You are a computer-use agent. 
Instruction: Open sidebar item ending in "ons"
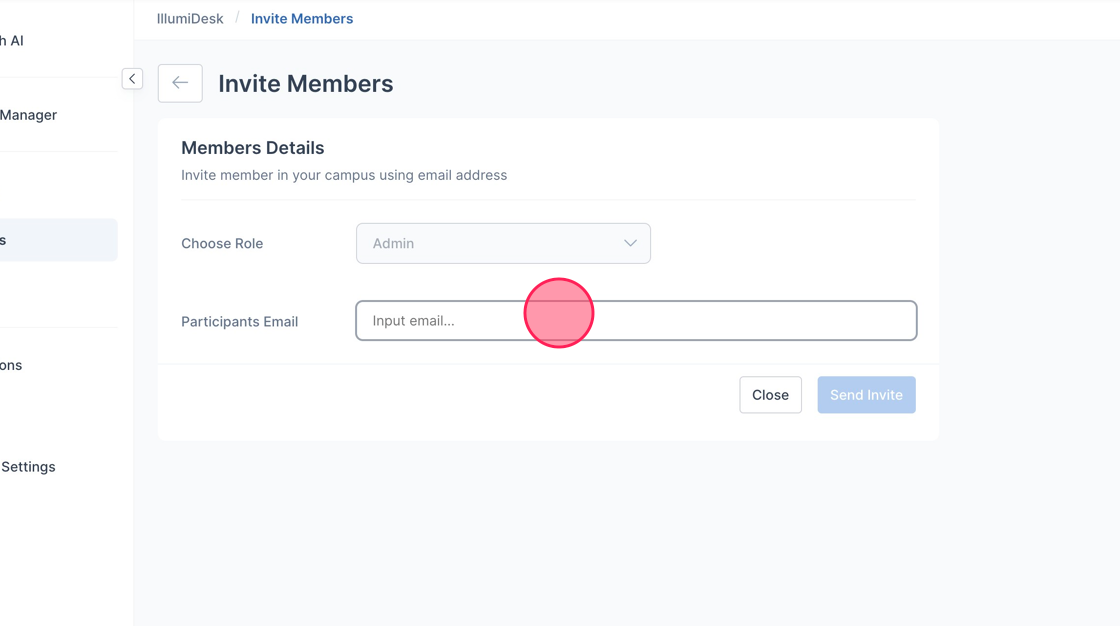11,365
